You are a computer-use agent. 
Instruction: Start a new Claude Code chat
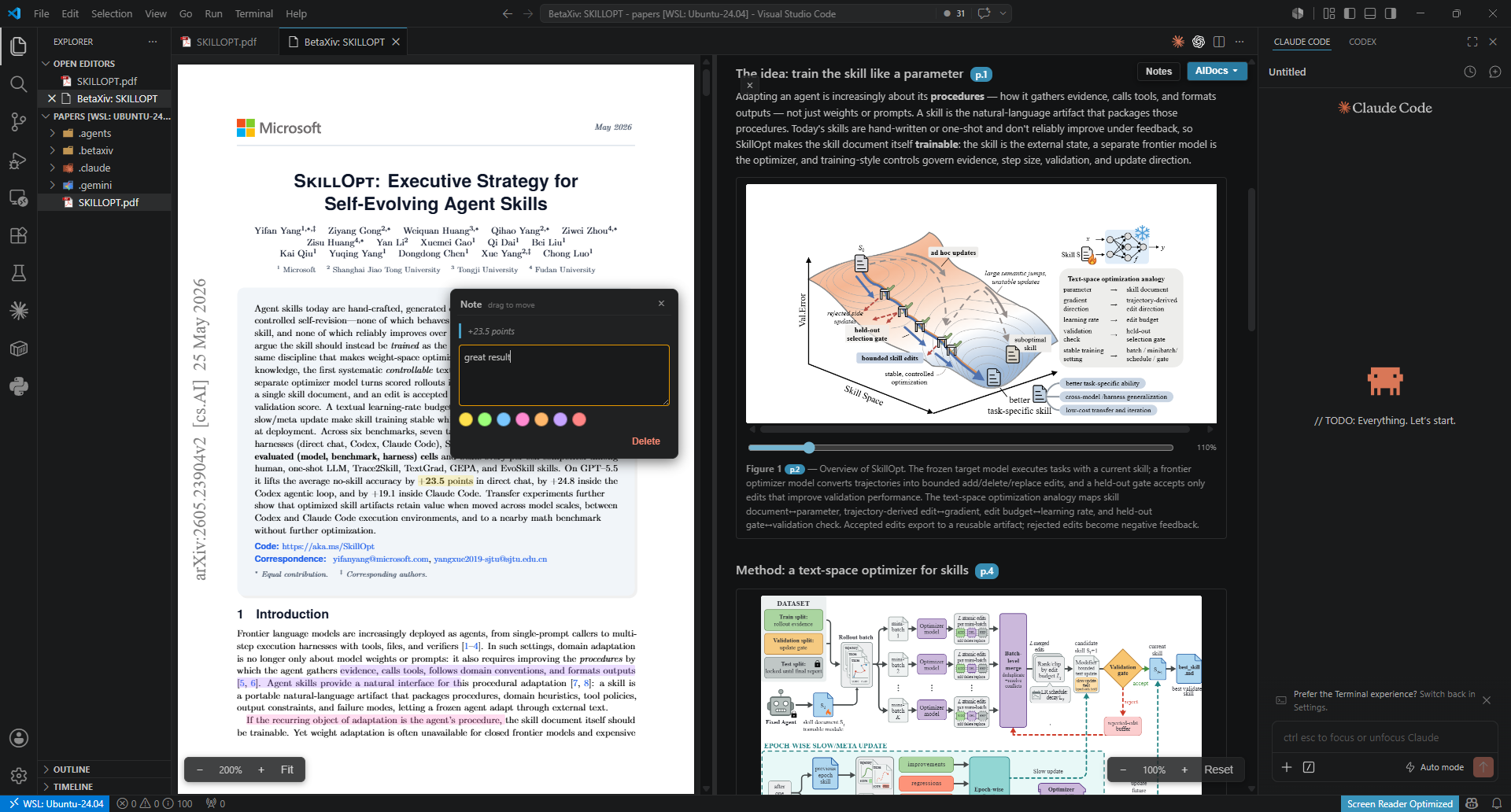coord(1495,72)
